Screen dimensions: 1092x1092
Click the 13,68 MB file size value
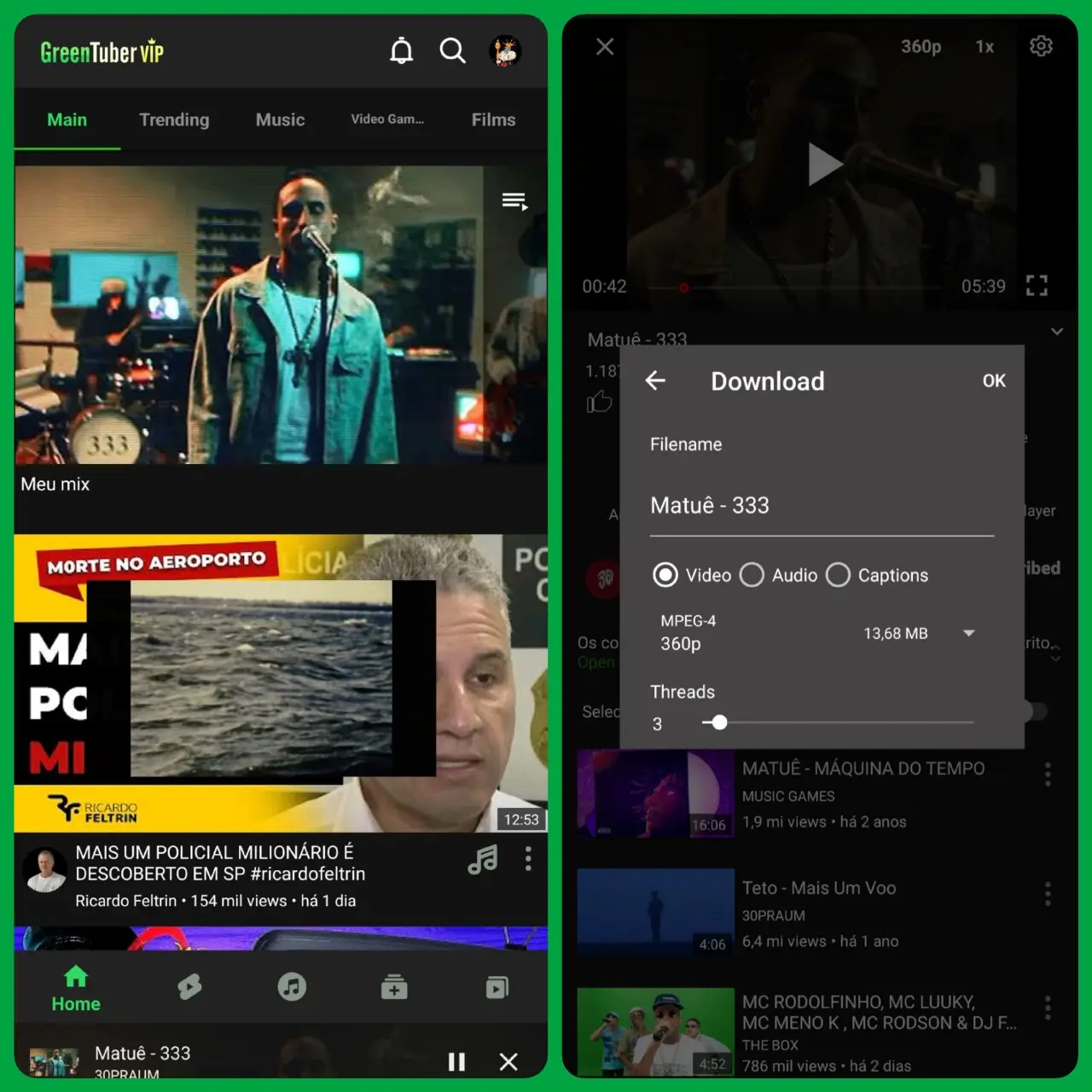click(x=896, y=633)
